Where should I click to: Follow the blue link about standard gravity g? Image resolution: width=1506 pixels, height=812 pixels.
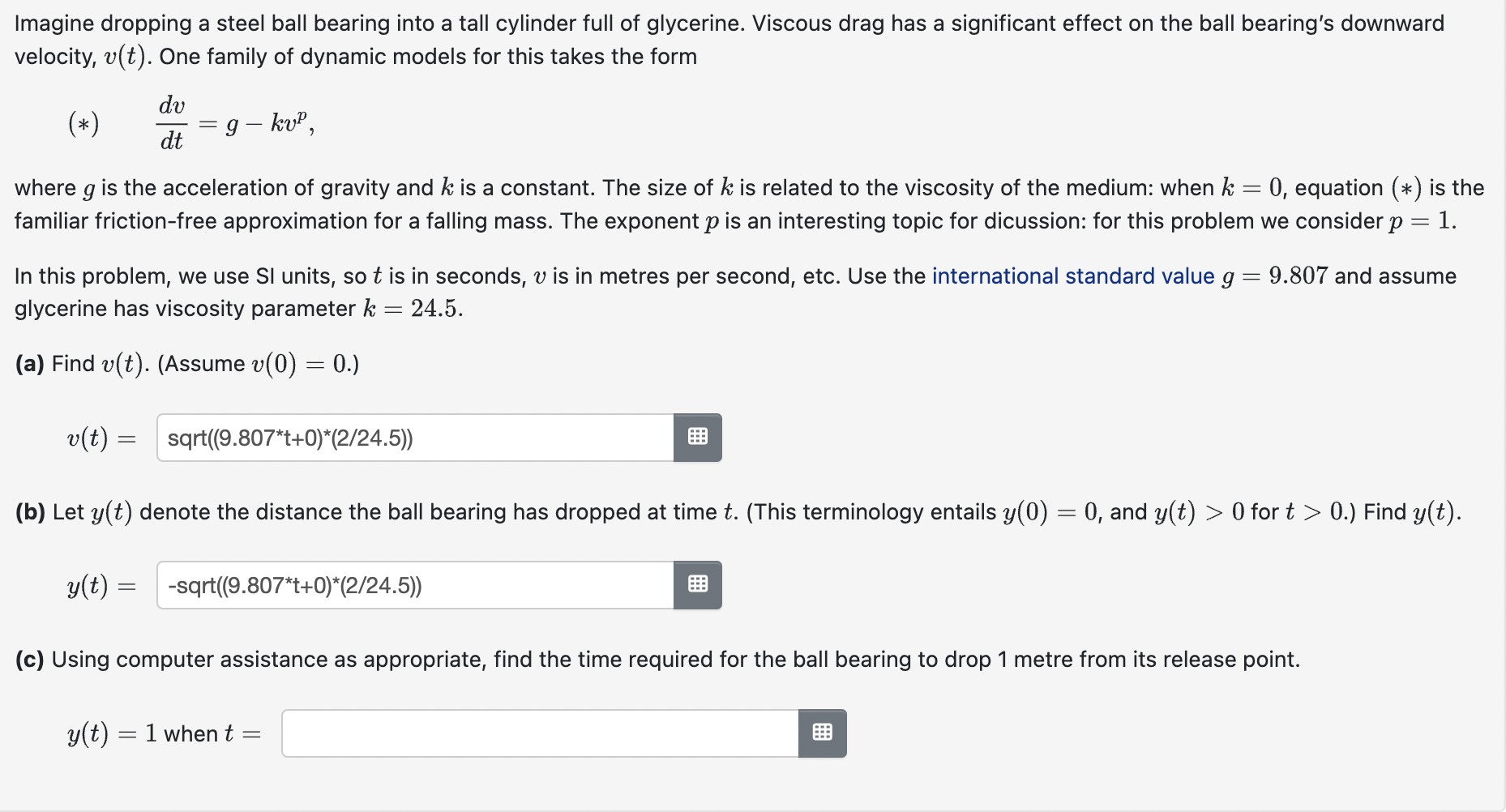[x=1071, y=276]
